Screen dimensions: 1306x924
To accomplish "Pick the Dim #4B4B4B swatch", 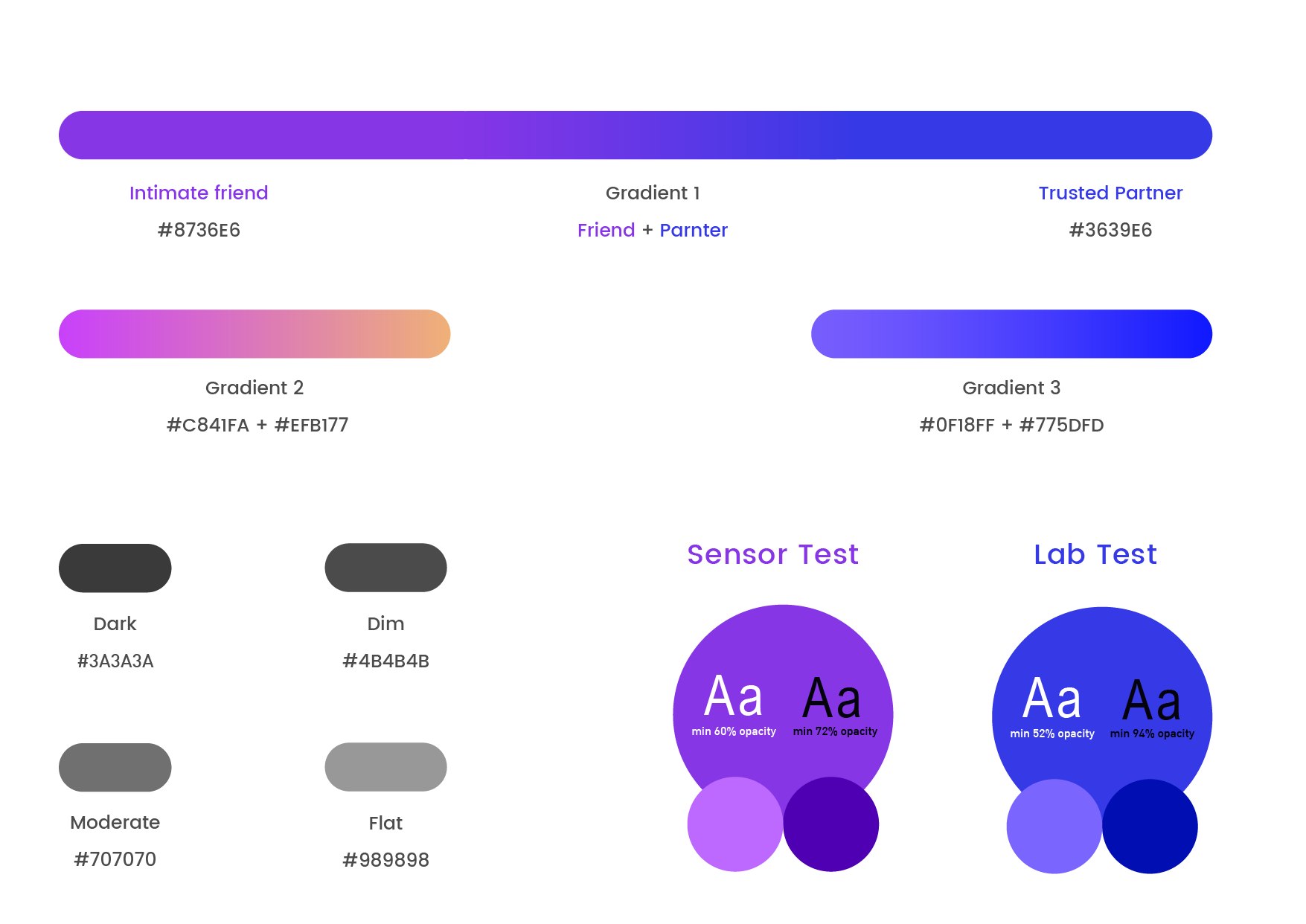I will pos(385,568).
